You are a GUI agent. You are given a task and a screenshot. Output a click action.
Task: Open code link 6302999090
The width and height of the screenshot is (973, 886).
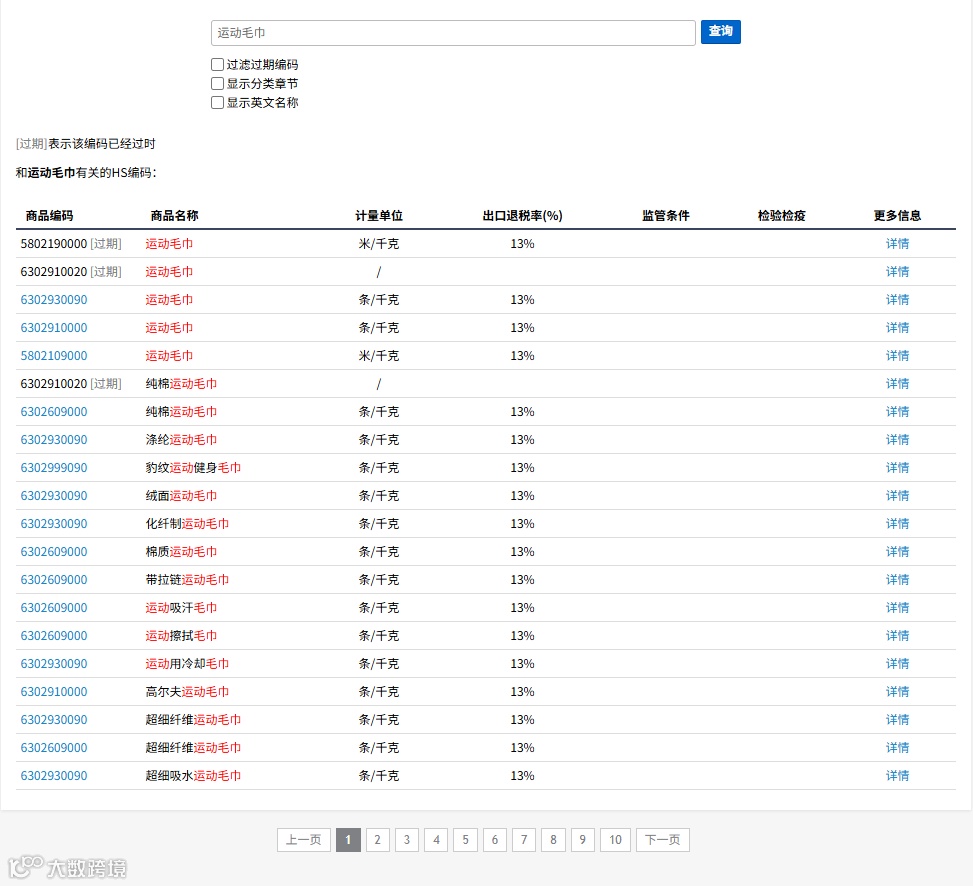(54, 468)
